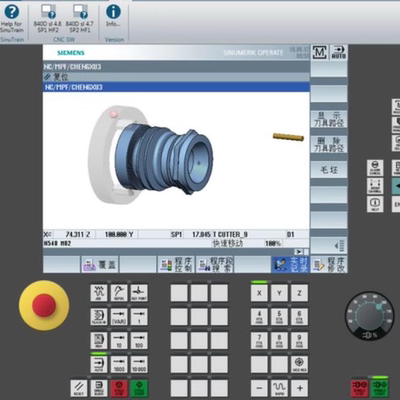Open Help for SinuTrain

[x=12, y=19]
